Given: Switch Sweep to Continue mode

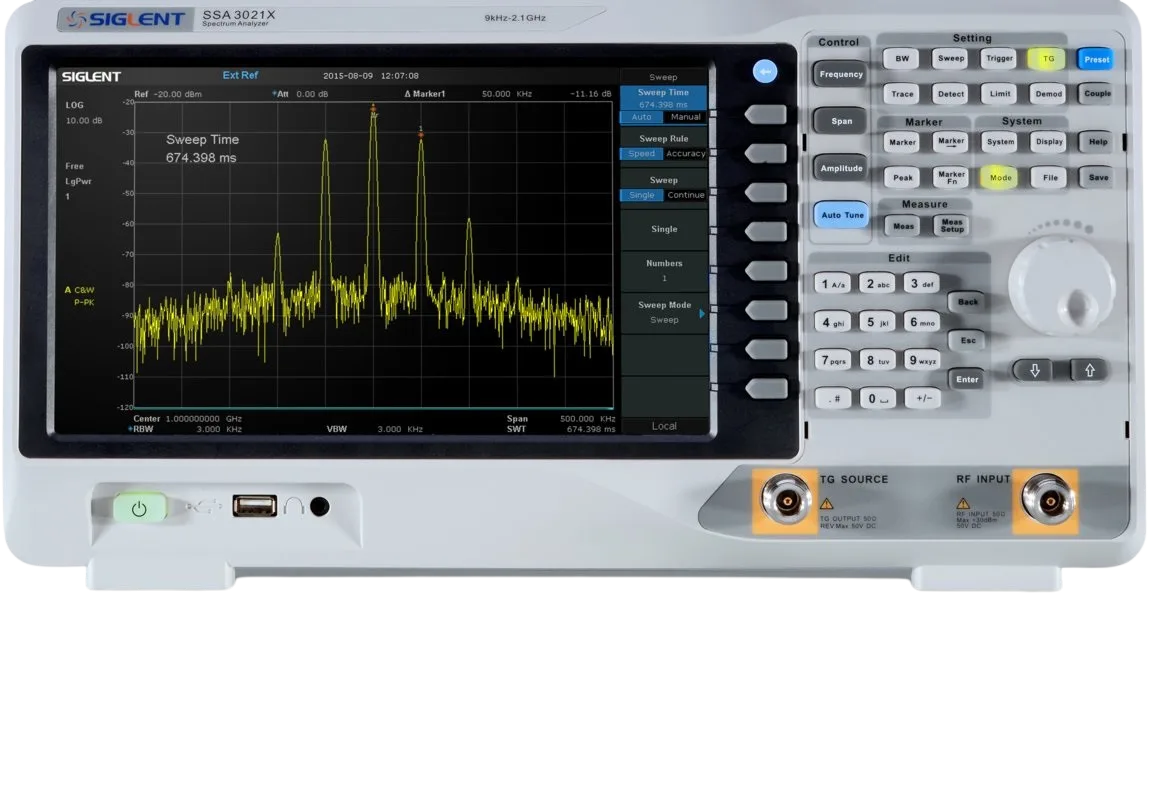Looking at the screenshot, I should [x=685, y=195].
